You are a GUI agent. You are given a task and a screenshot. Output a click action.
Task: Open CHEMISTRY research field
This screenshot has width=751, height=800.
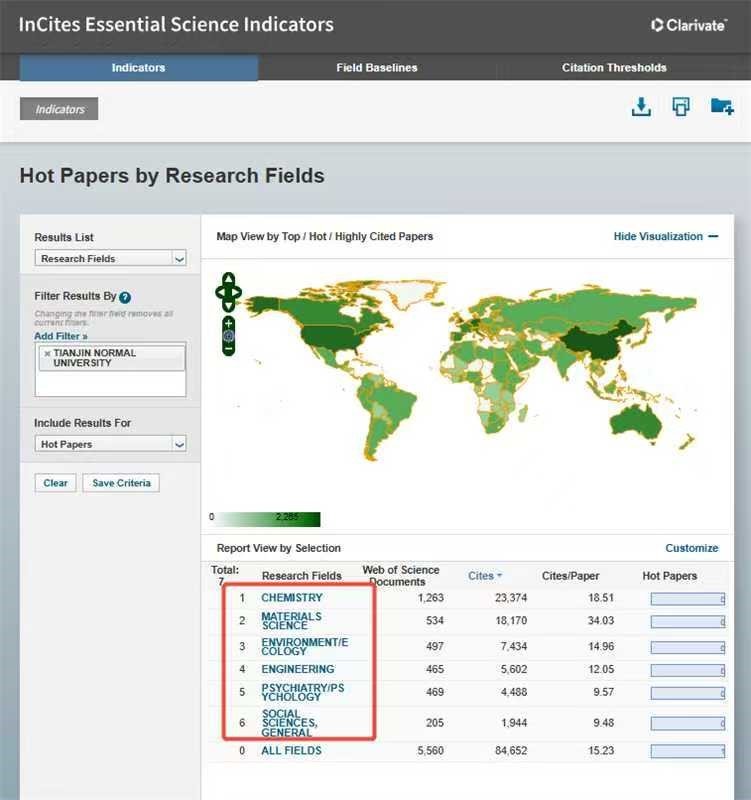(x=292, y=597)
